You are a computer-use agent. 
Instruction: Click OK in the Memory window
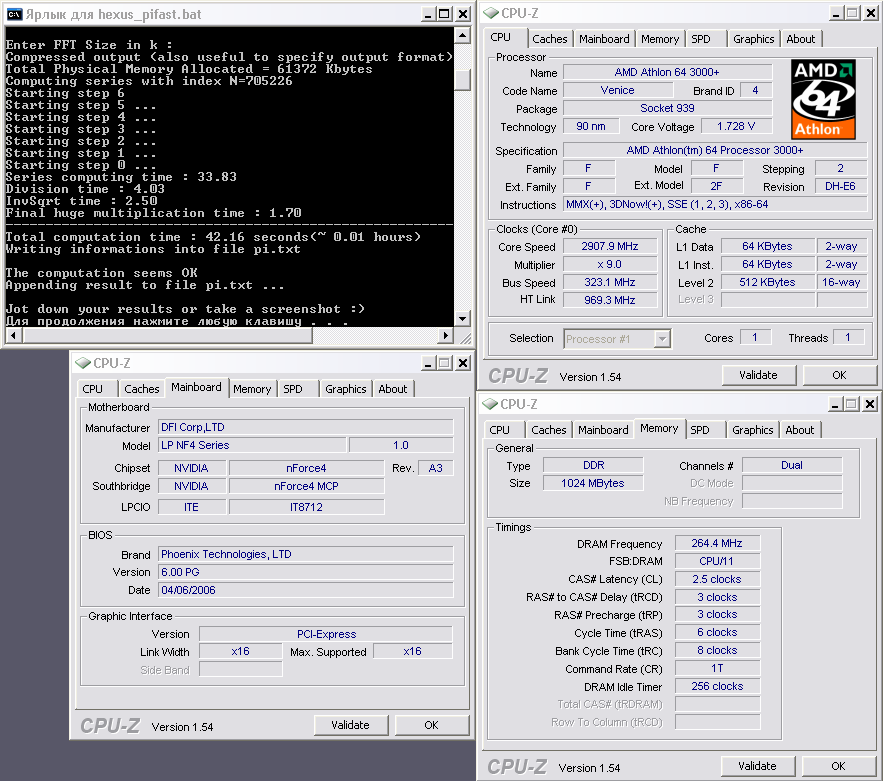coord(839,766)
